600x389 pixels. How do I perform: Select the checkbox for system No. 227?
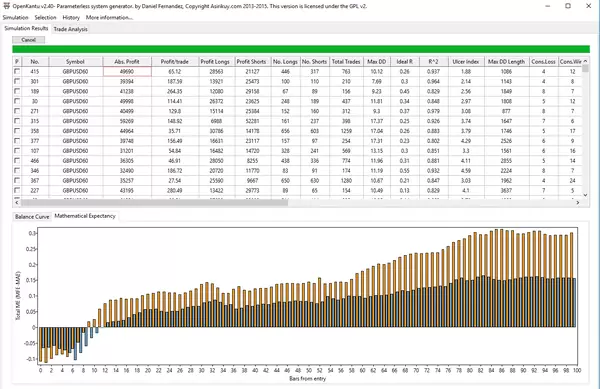[x=17, y=190]
